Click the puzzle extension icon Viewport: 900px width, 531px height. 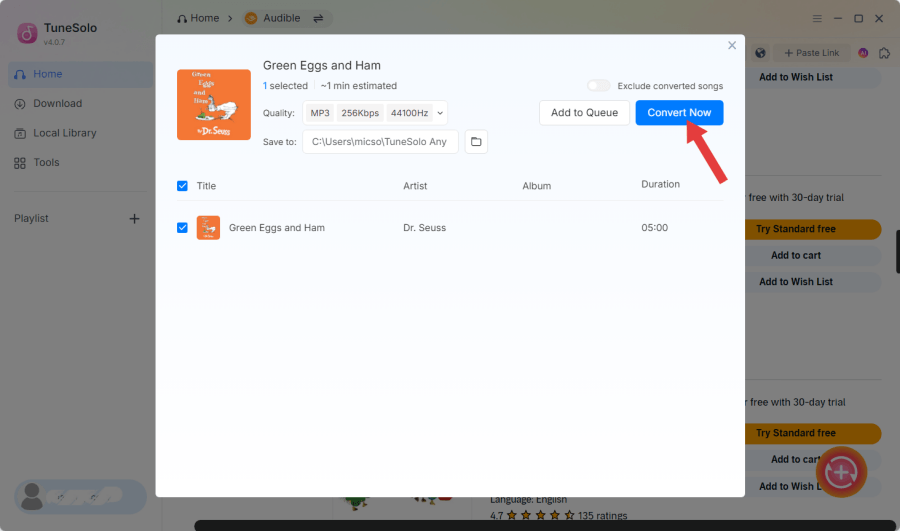885,53
